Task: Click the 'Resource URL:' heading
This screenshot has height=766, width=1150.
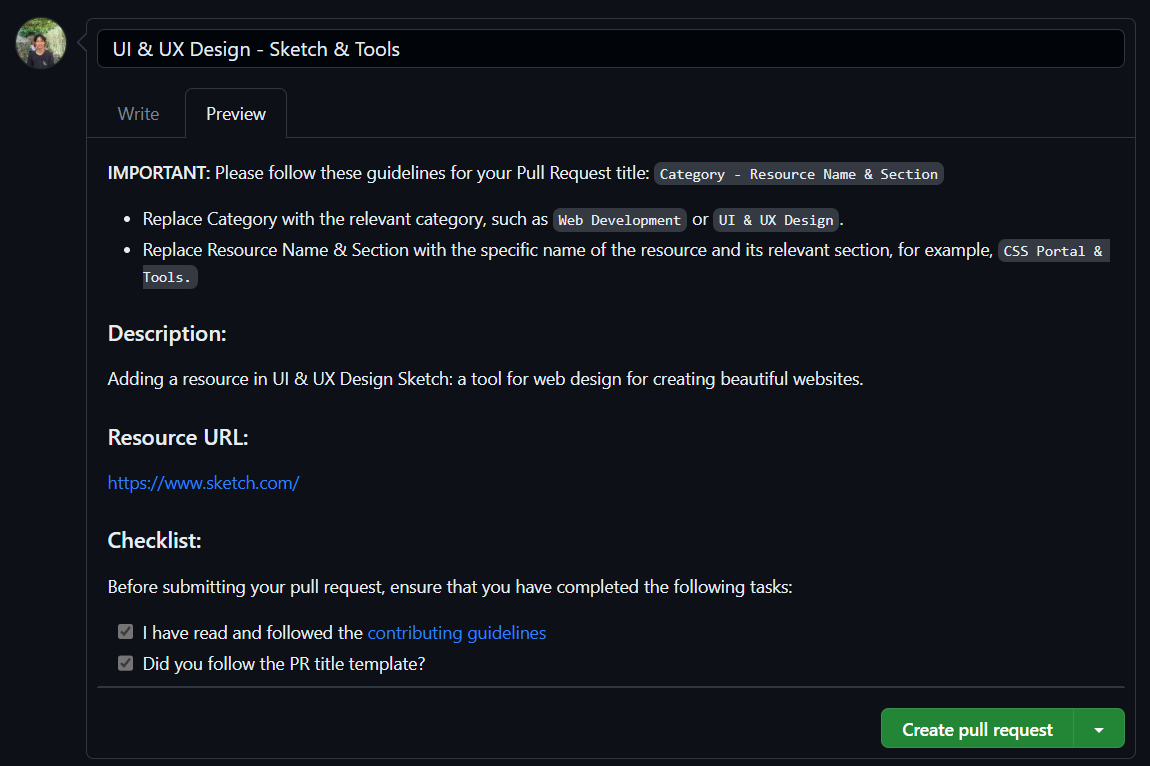Action: point(177,437)
